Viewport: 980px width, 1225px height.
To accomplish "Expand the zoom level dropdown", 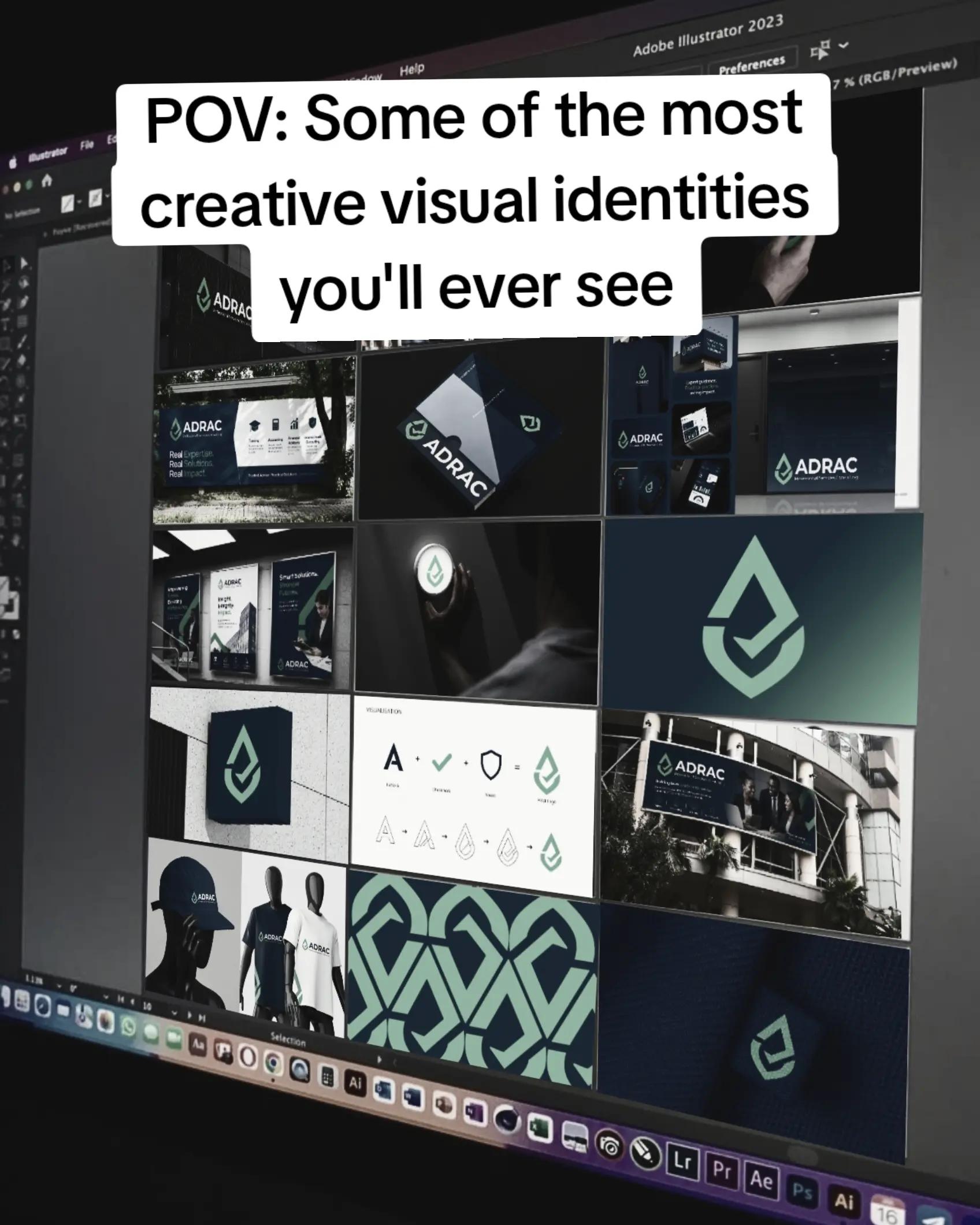I will [59, 986].
